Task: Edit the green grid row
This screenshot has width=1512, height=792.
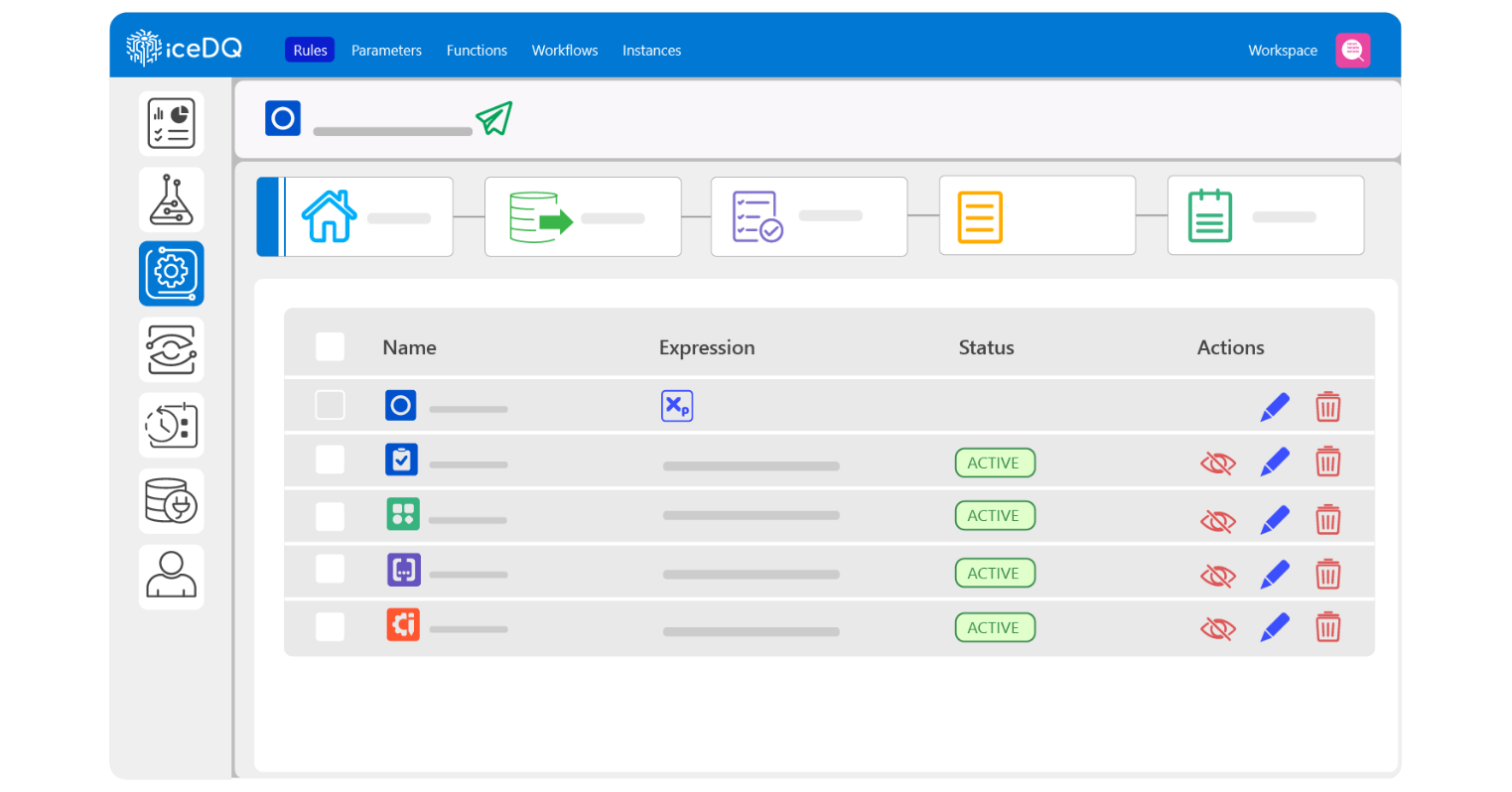Action: [x=1275, y=520]
